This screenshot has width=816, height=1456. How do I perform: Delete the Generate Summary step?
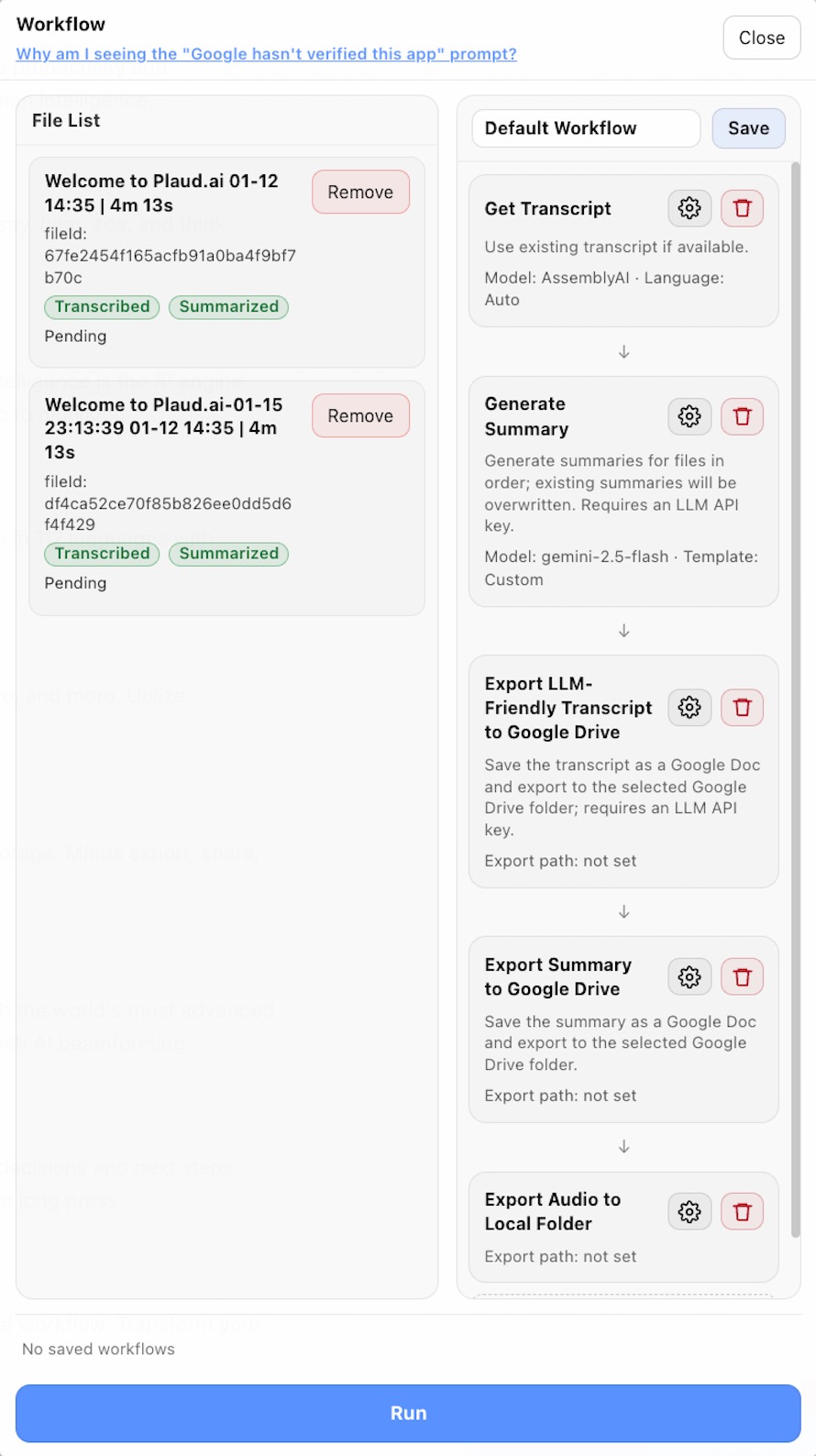(x=742, y=417)
